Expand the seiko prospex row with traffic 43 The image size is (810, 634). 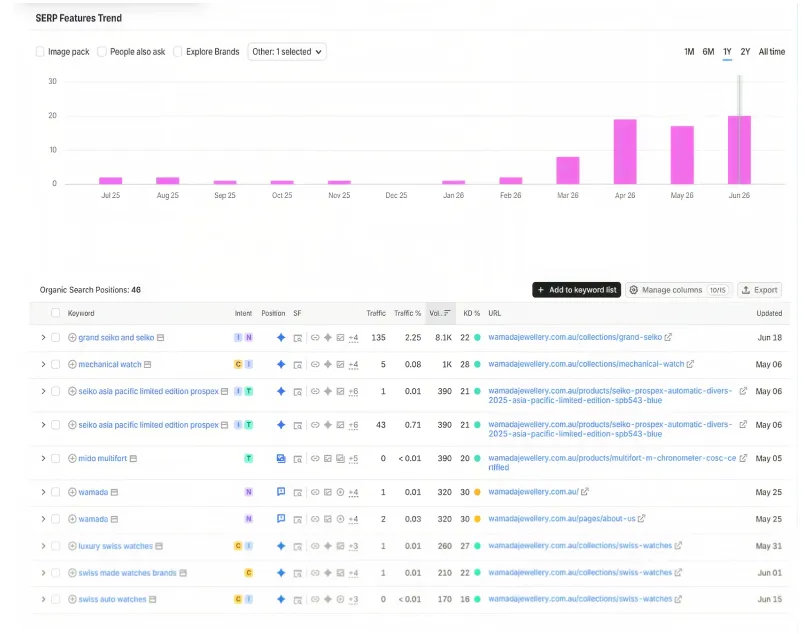43,425
